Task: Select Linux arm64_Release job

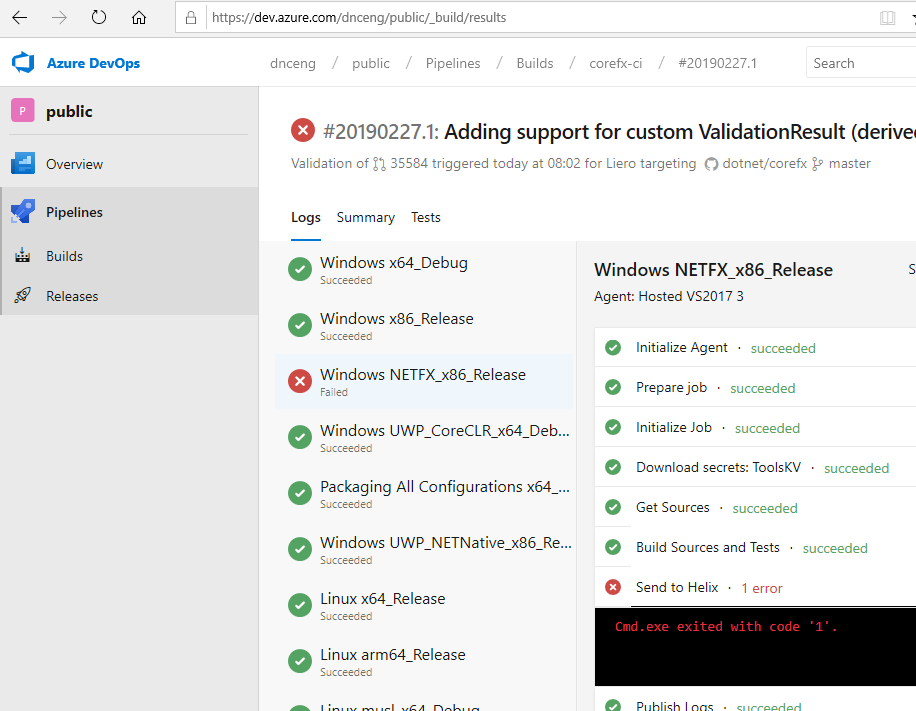Action: (x=424, y=662)
